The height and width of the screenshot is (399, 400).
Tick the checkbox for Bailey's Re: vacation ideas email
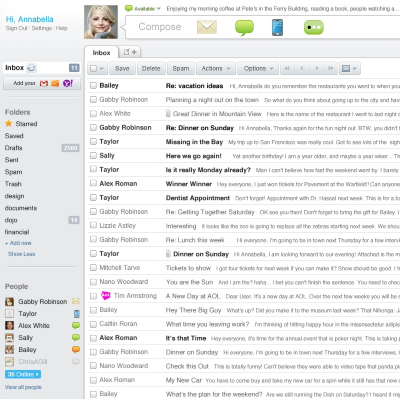[93, 86]
